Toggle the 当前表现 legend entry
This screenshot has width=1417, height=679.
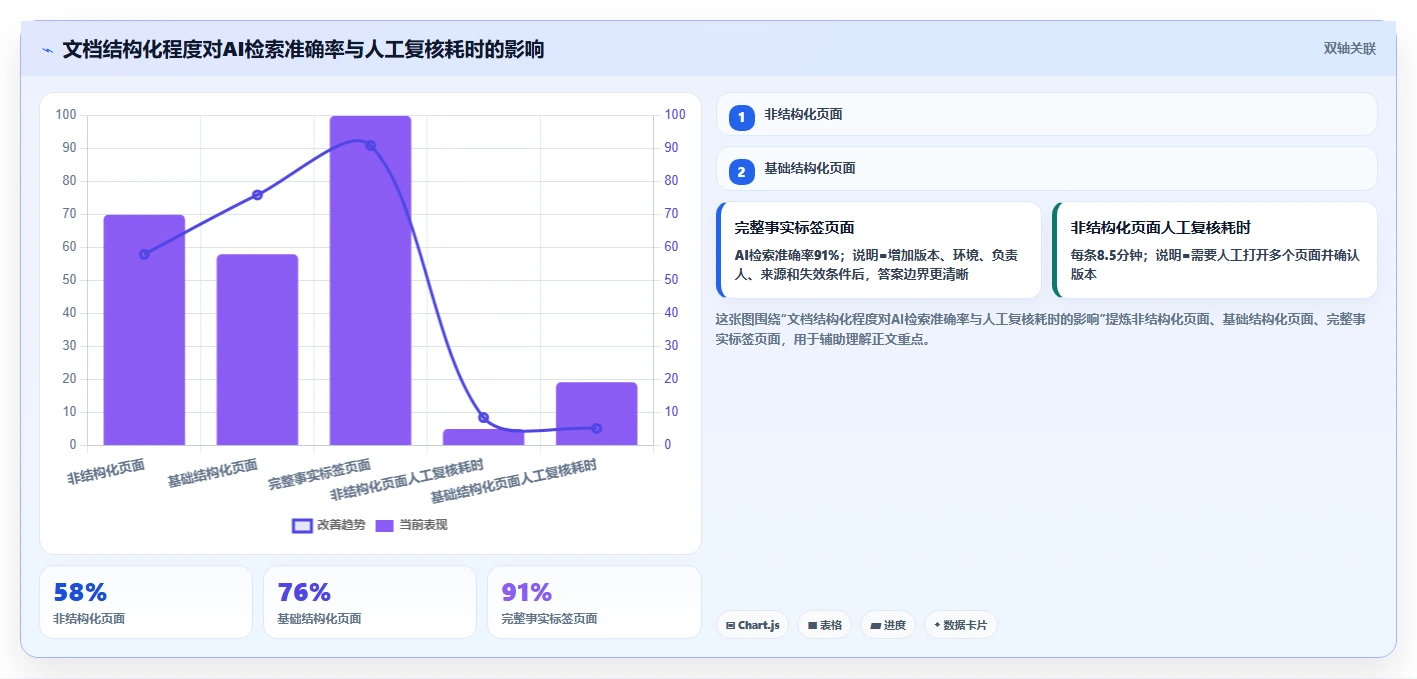pos(411,525)
